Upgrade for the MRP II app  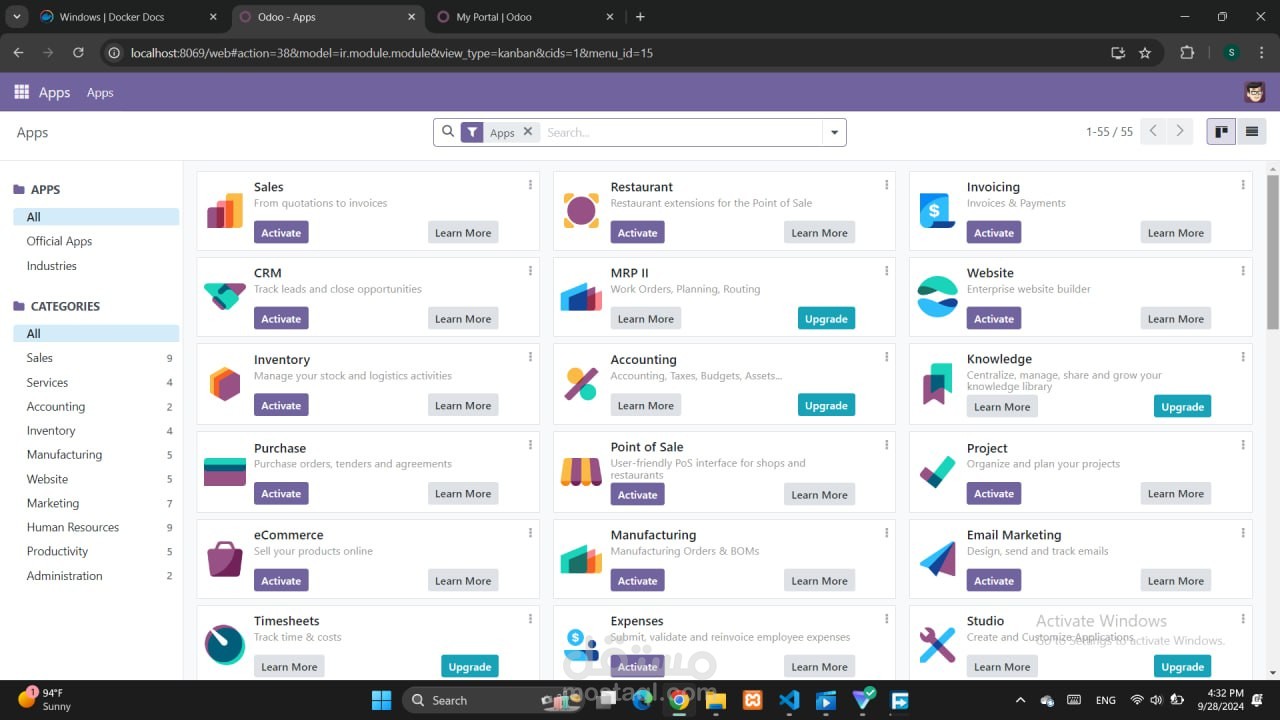tap(826, 318)
